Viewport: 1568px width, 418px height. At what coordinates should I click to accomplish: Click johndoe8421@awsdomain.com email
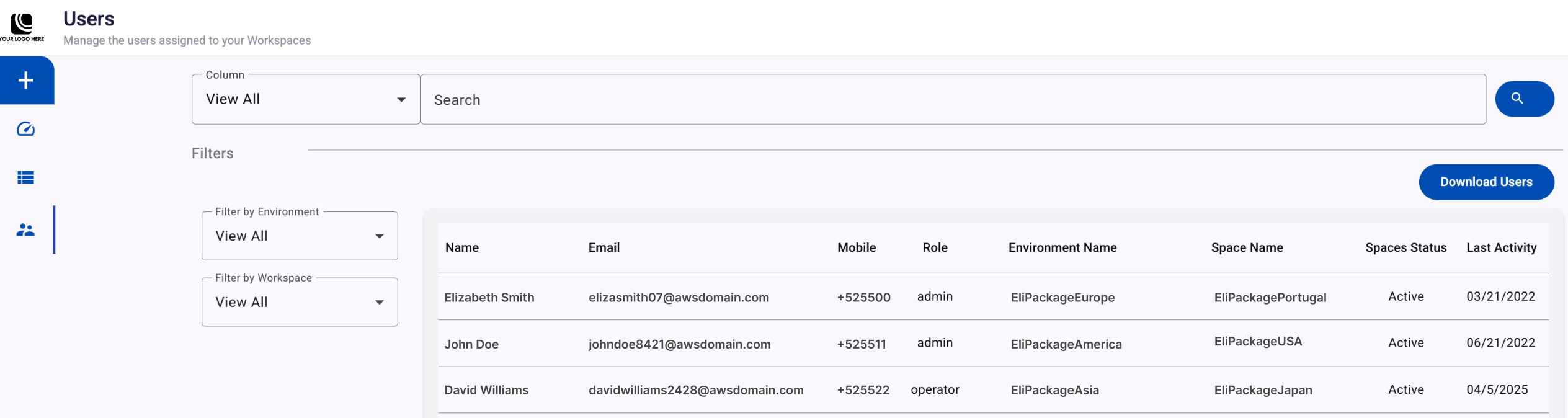pos(679,344)
